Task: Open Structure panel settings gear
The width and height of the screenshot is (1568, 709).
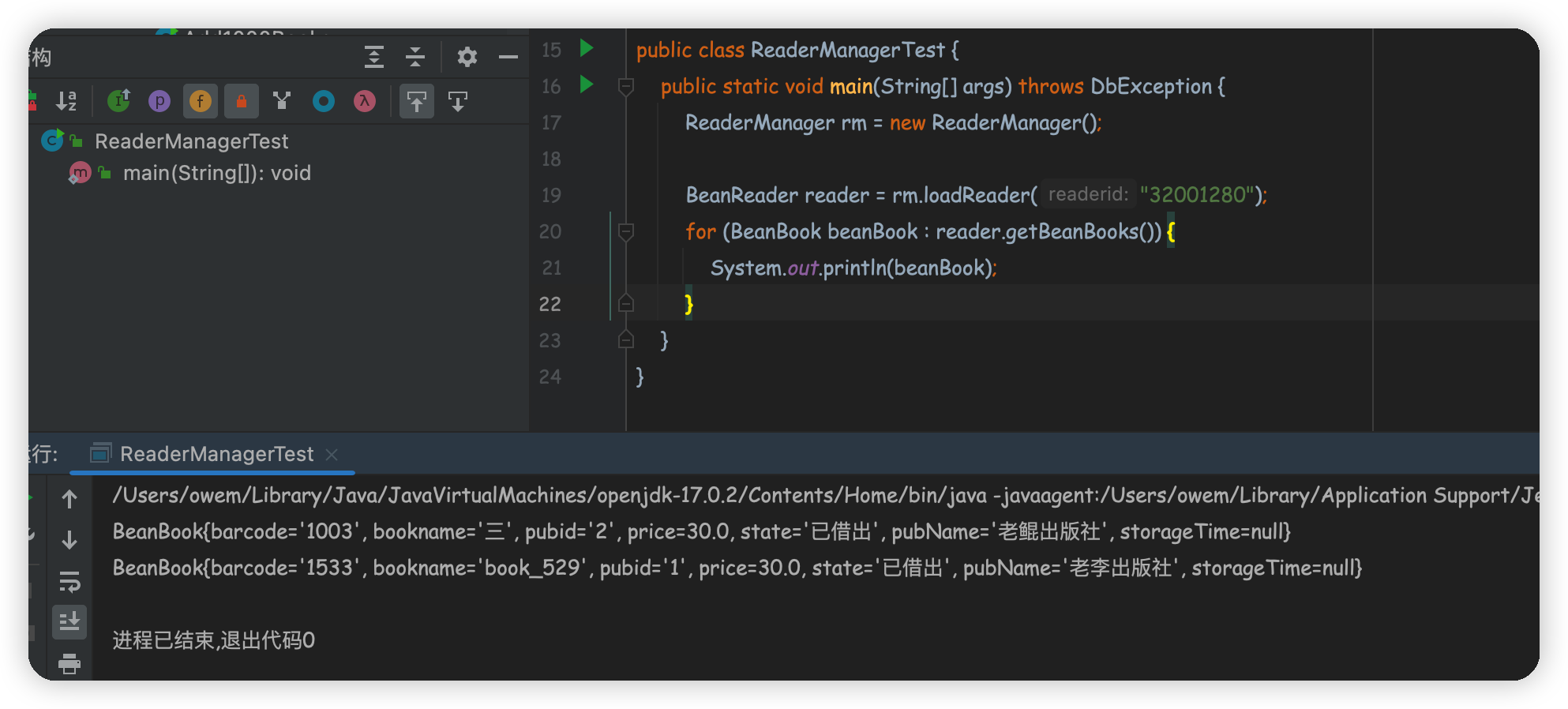Action: (467, 57)
